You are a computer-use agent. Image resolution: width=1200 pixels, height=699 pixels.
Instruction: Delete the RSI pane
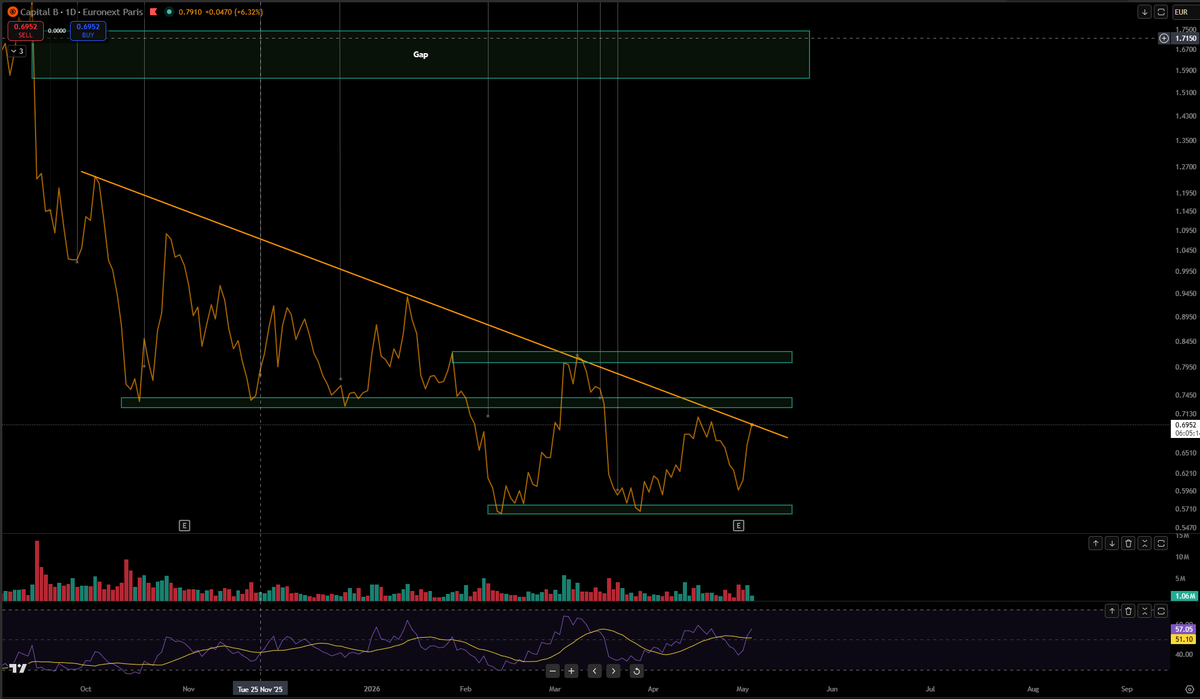tap(1128, 610)
